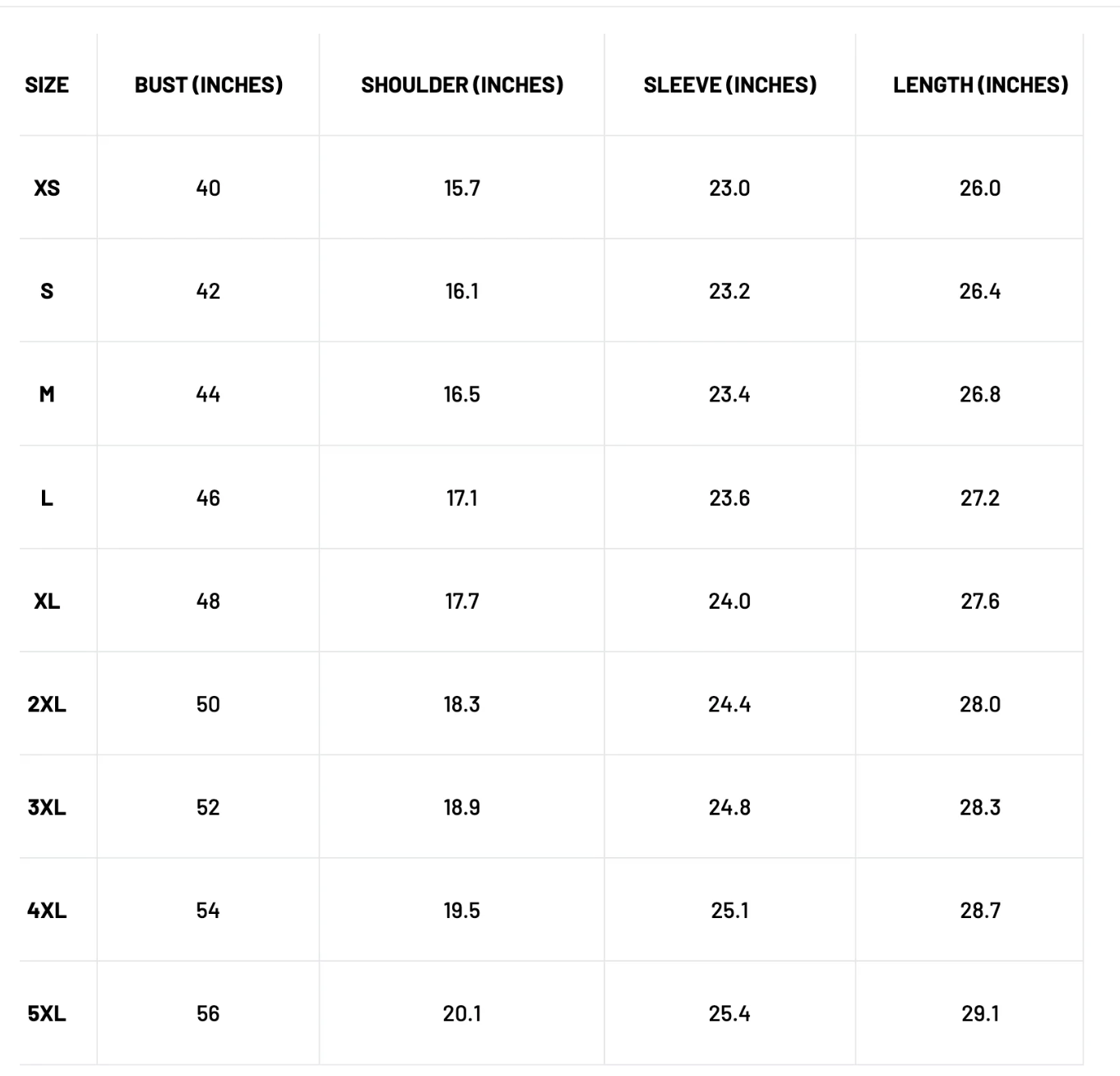Select bust value 54 in 4XL row
This screenshot has width=1120, height=1076.
pos(208,911)
